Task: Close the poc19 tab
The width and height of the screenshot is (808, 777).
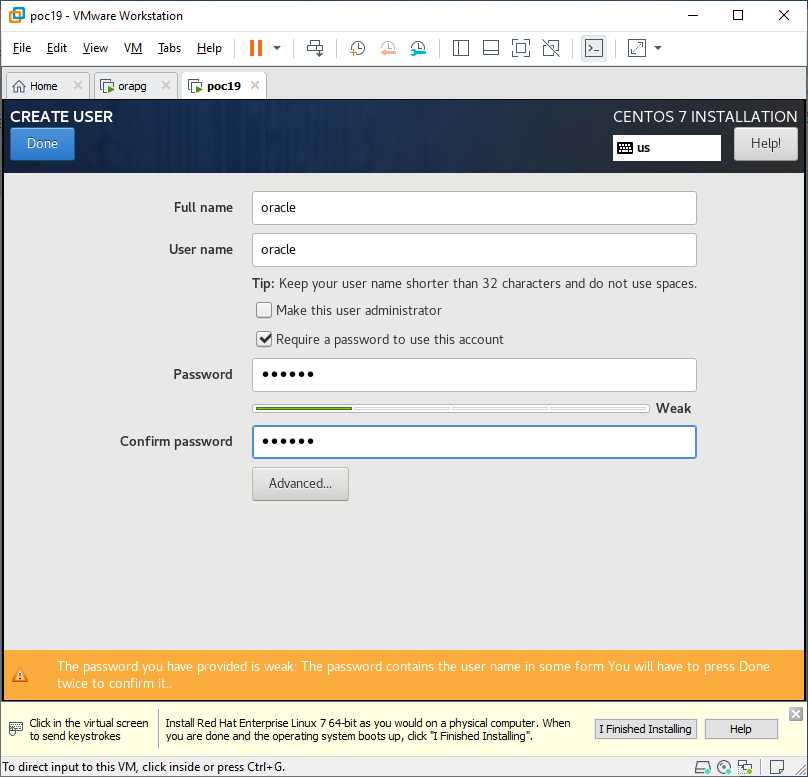Action: [x=255, y=85]
